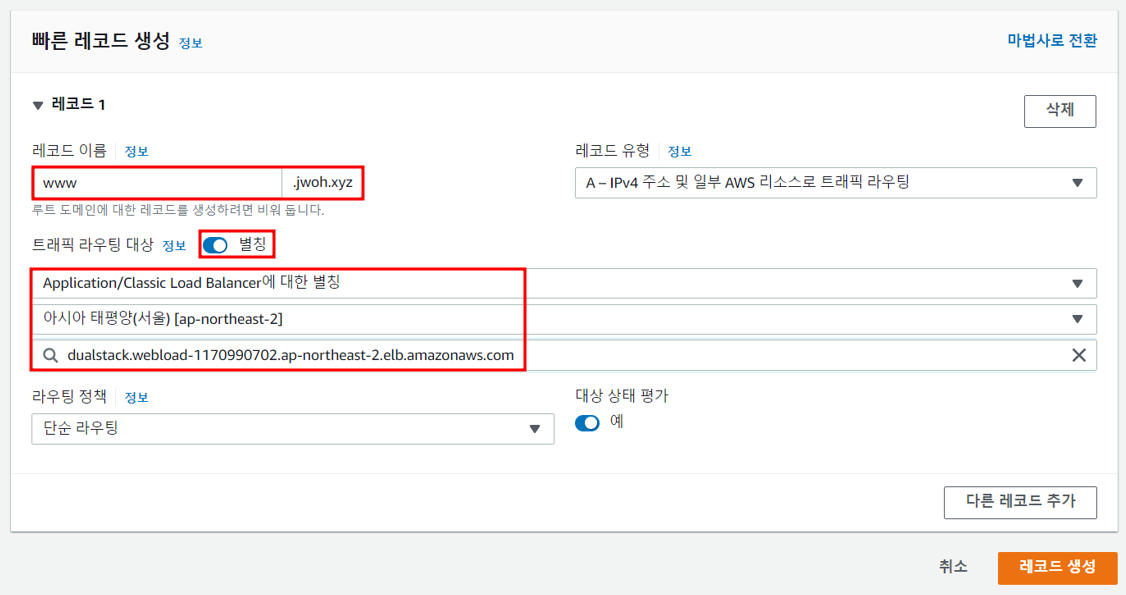Click 다른 레코드 추가 button
This screenshot has height=595, width=1126.
[1020, 502]
